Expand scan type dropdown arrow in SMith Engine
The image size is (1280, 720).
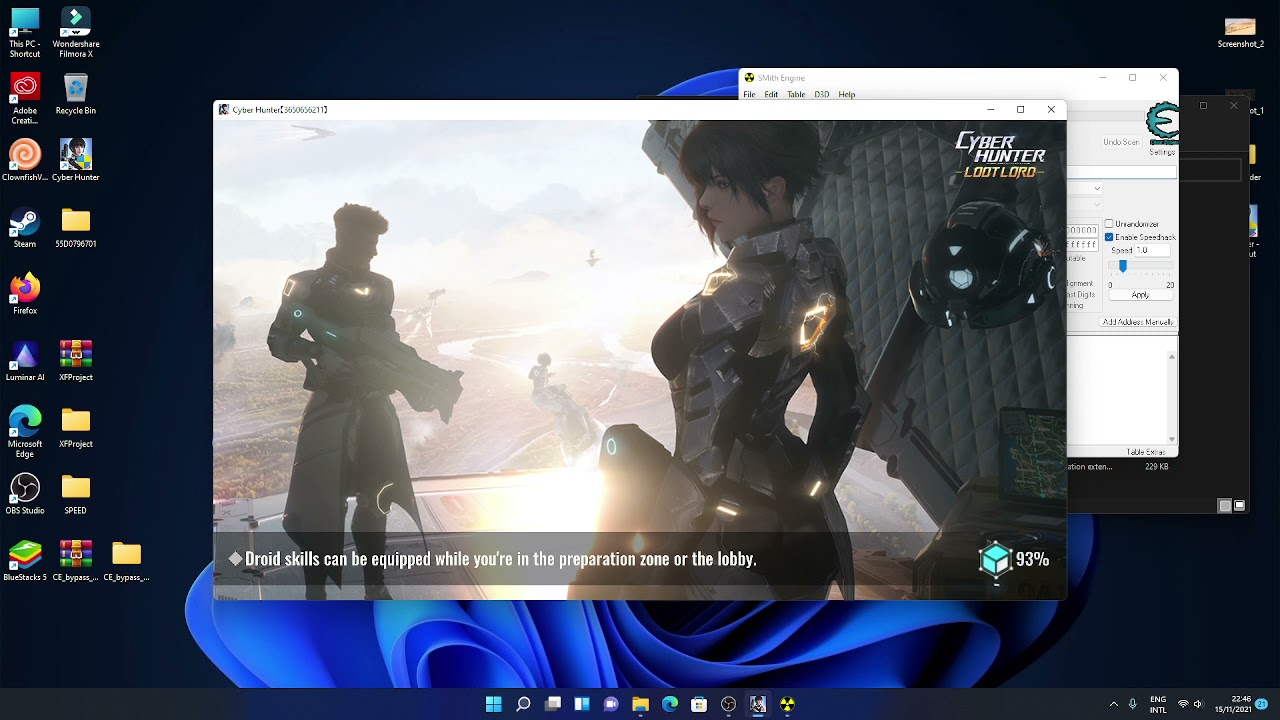tap(1097, 188)
